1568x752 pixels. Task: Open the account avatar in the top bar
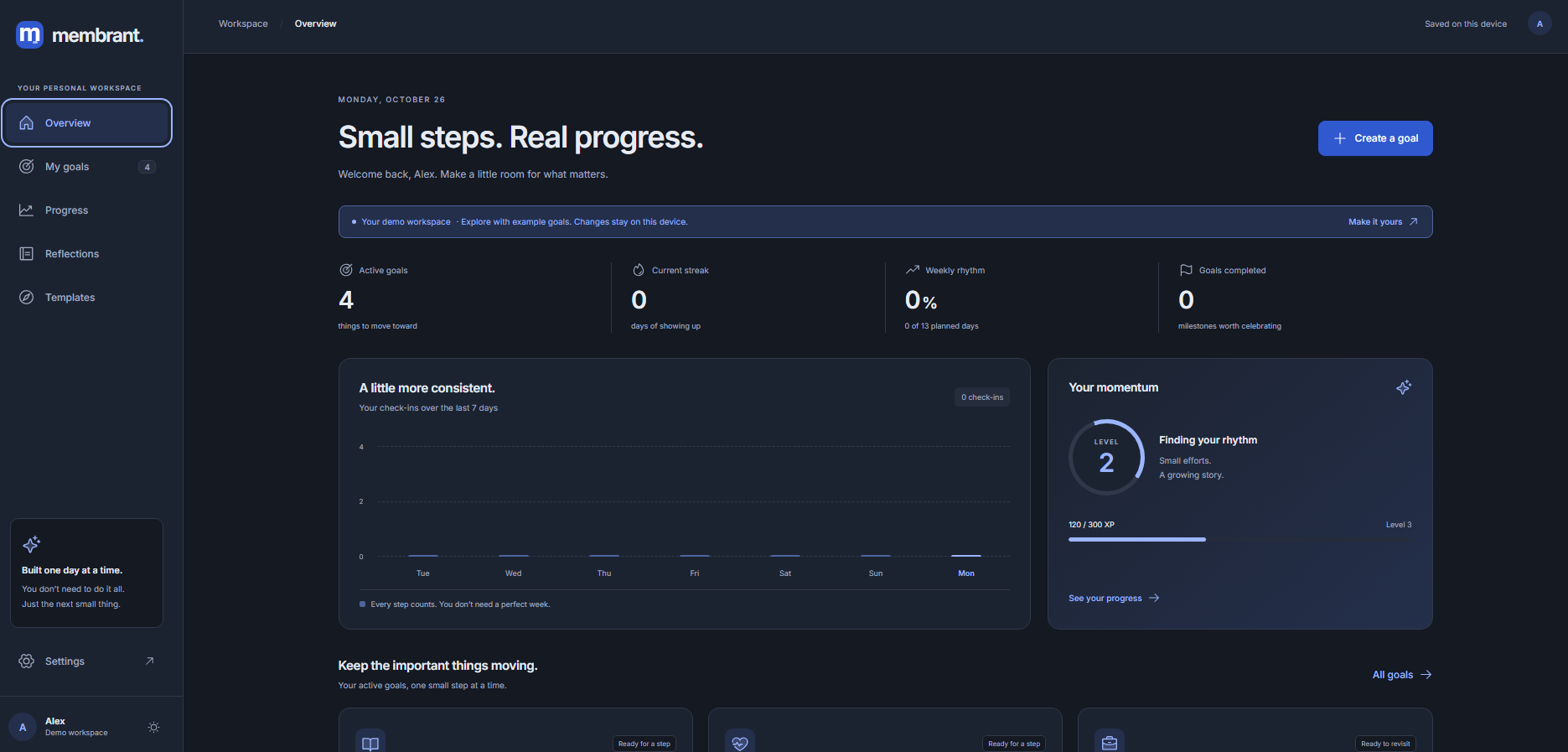pos(1540,23)
